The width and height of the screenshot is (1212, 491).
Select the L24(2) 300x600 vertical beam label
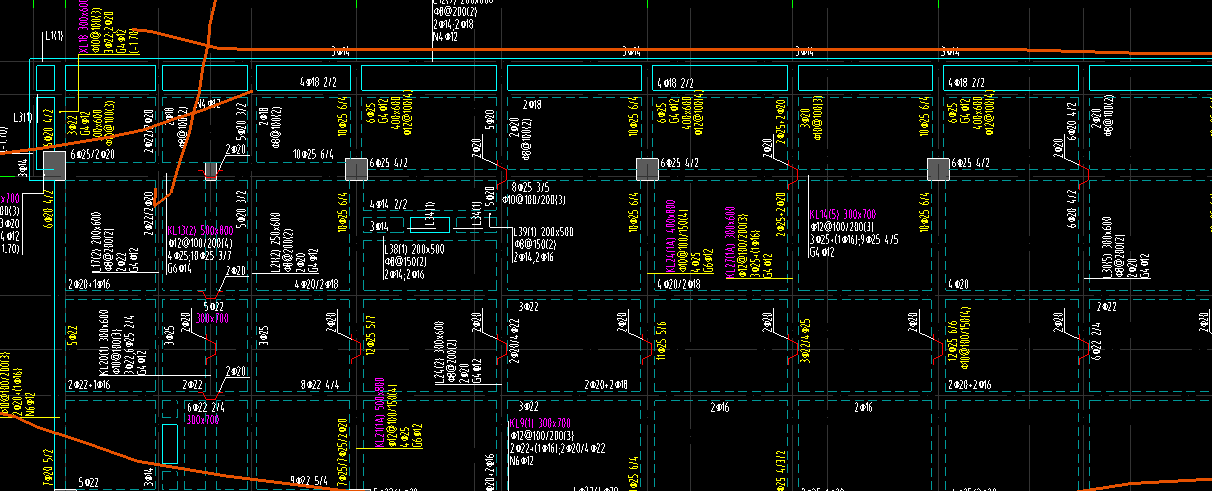click(440, 350)
